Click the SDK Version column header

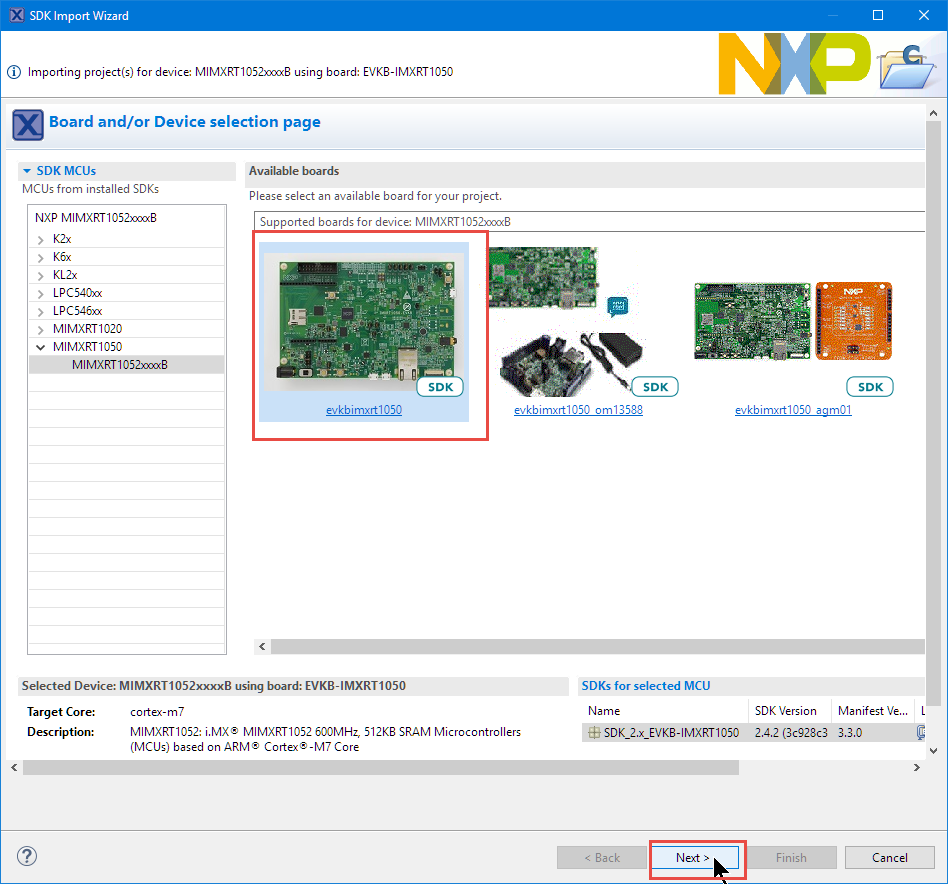tap(786, 711)
